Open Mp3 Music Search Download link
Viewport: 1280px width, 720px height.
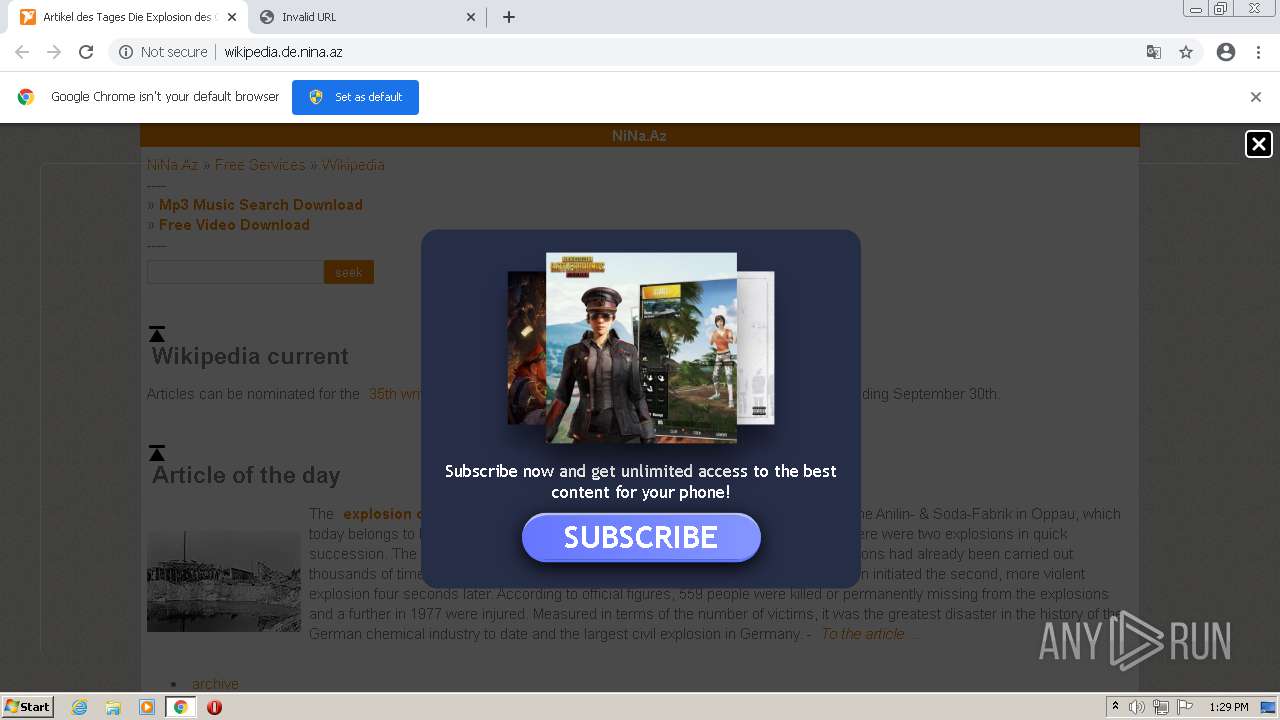point(261,205)
